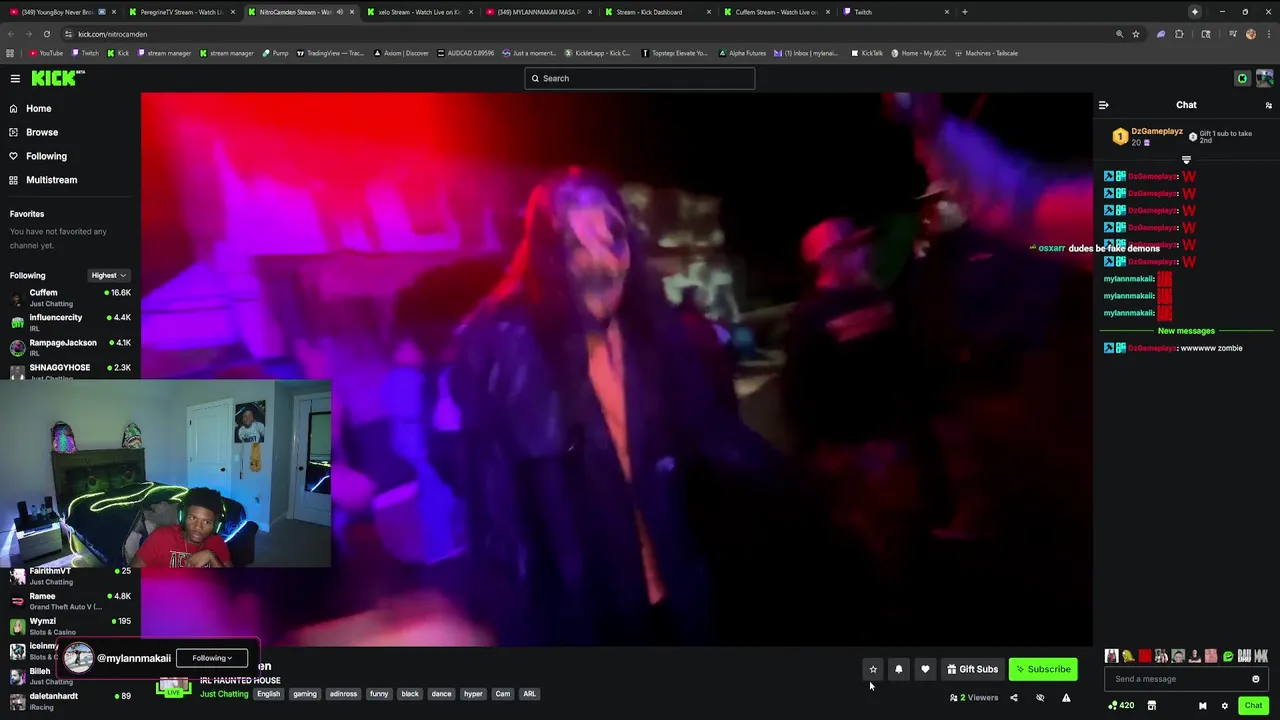Click the first emote in the quick emote row

(1111, 656)
